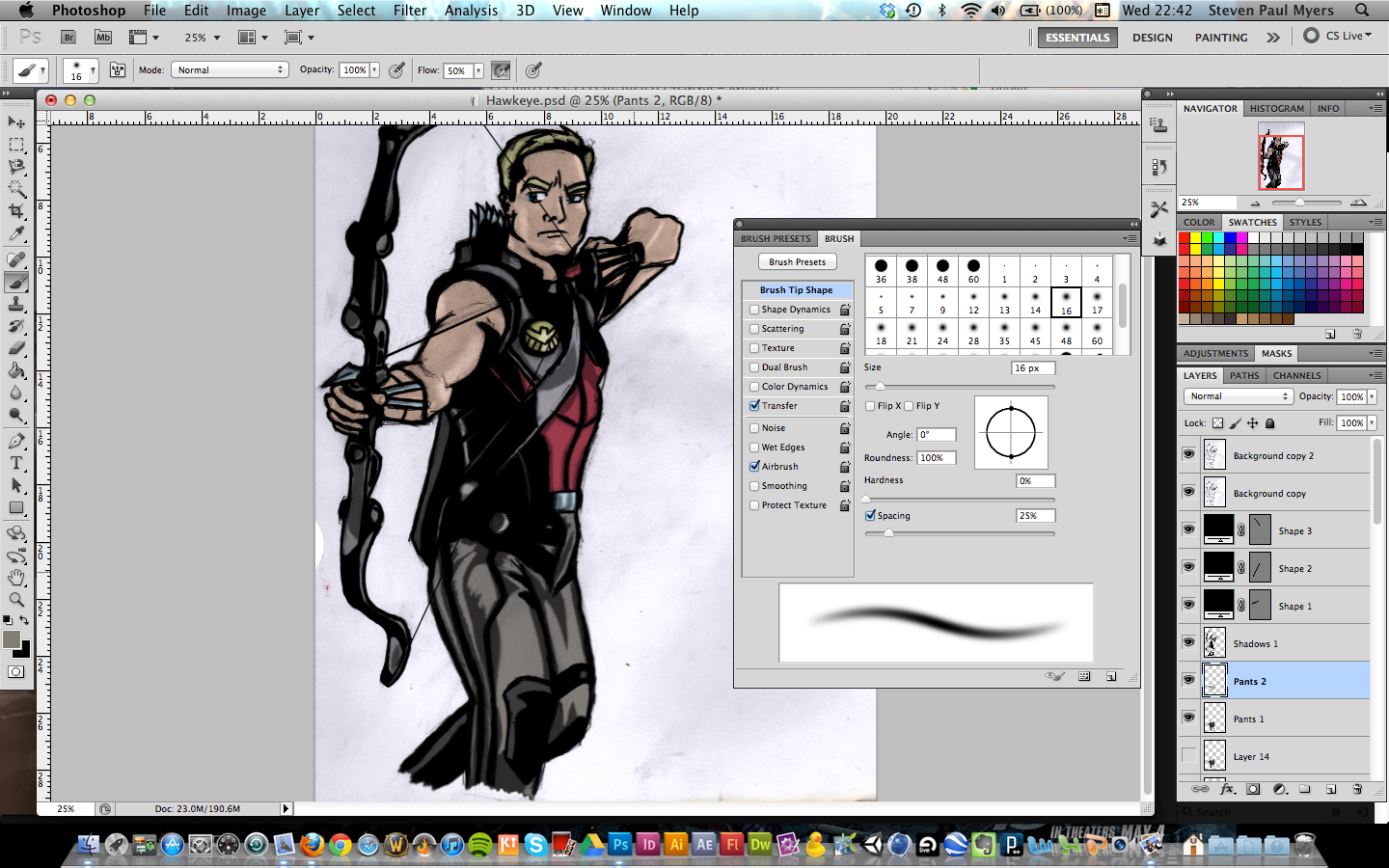Enable airbrush mode icon in options bar

point(501,70)
